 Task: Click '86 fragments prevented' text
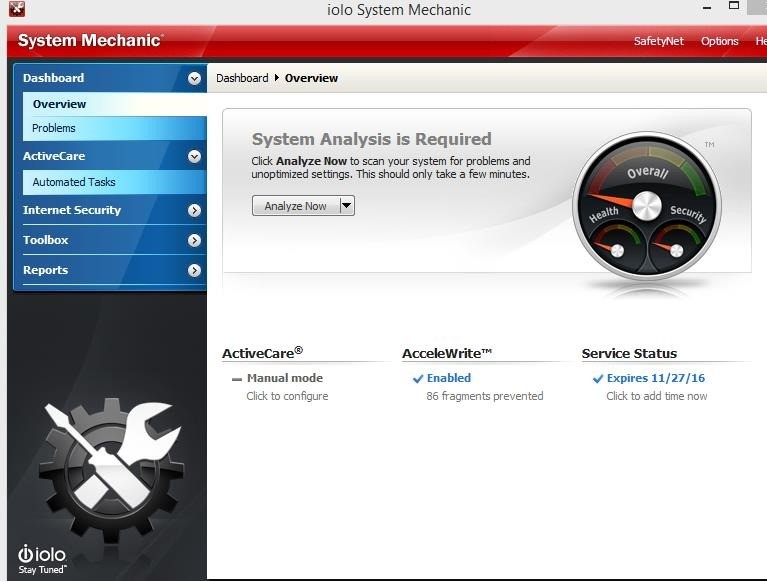click(485, 396)
